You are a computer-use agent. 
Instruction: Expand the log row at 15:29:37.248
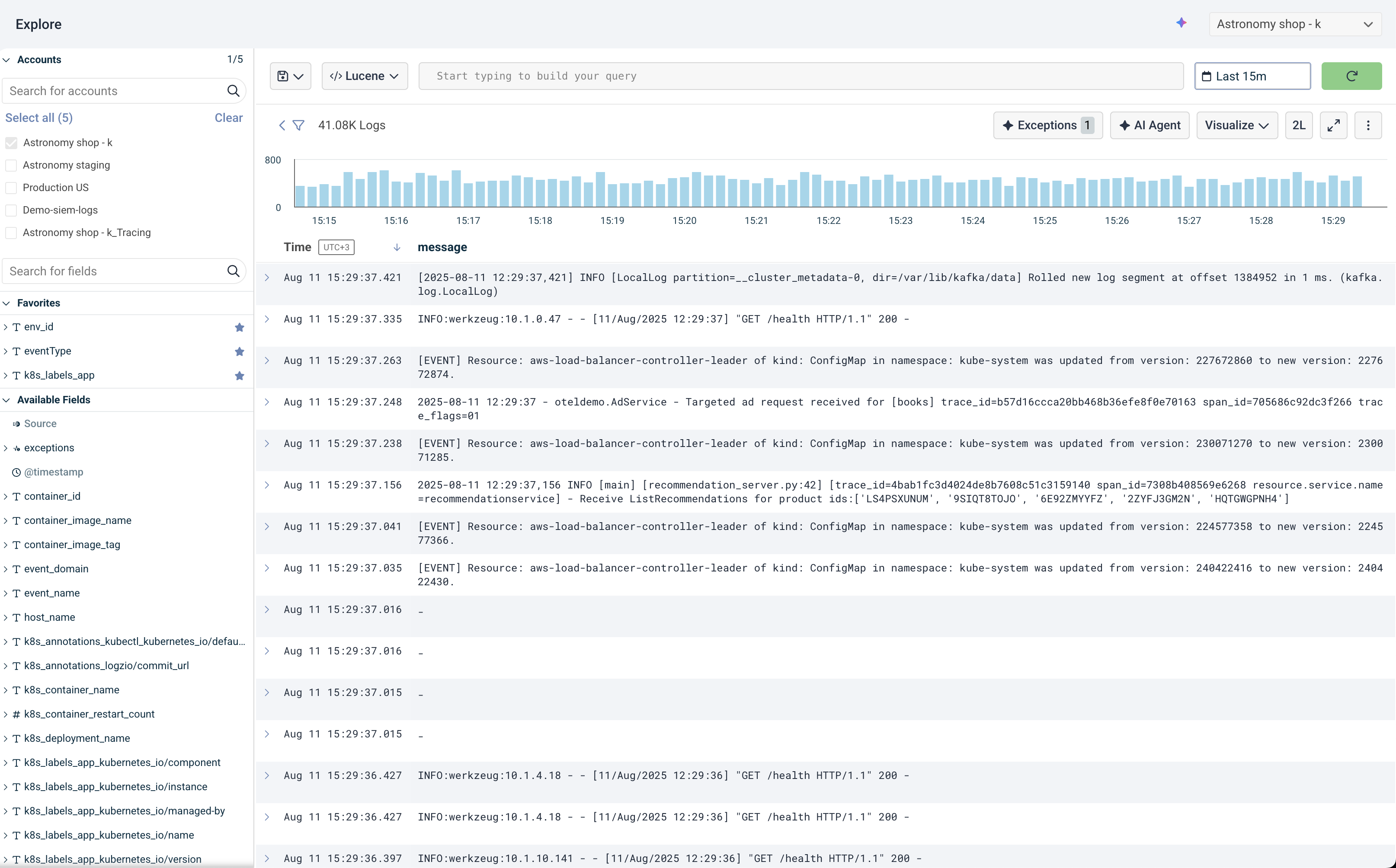[267, 402]
